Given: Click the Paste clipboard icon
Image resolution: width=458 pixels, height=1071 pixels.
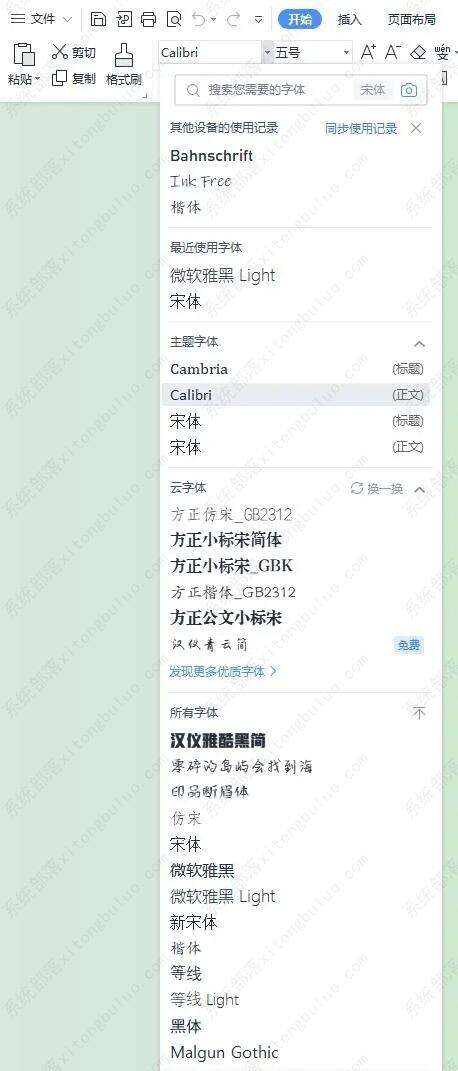Looking at the screenshot, I should click(x=24, y=54).
